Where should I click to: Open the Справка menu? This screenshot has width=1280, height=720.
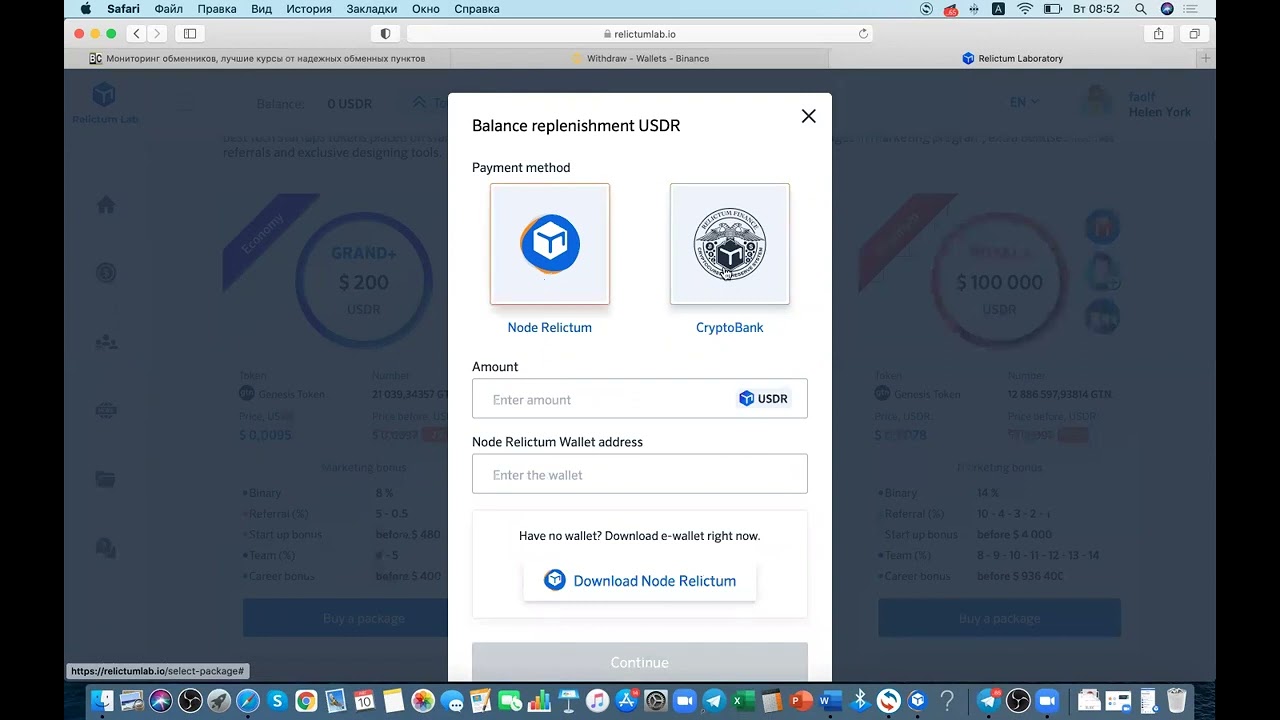click(477, 9)
